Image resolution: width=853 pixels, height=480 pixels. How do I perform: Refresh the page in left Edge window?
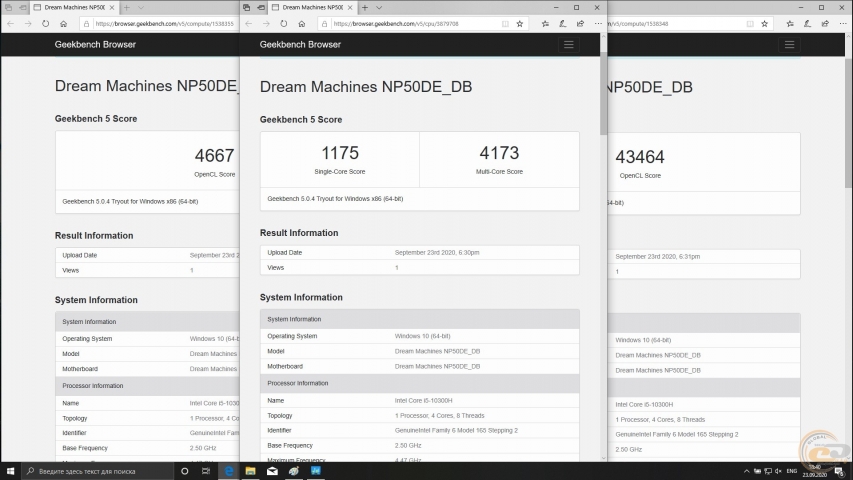(x=46, y=24)
